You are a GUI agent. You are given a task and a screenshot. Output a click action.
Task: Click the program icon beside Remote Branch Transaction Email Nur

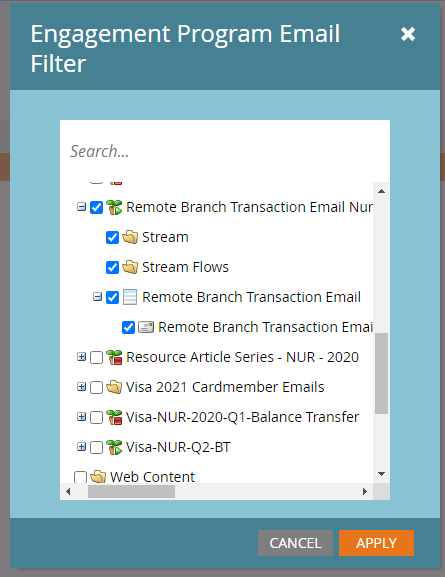click(x=114, y=207)
